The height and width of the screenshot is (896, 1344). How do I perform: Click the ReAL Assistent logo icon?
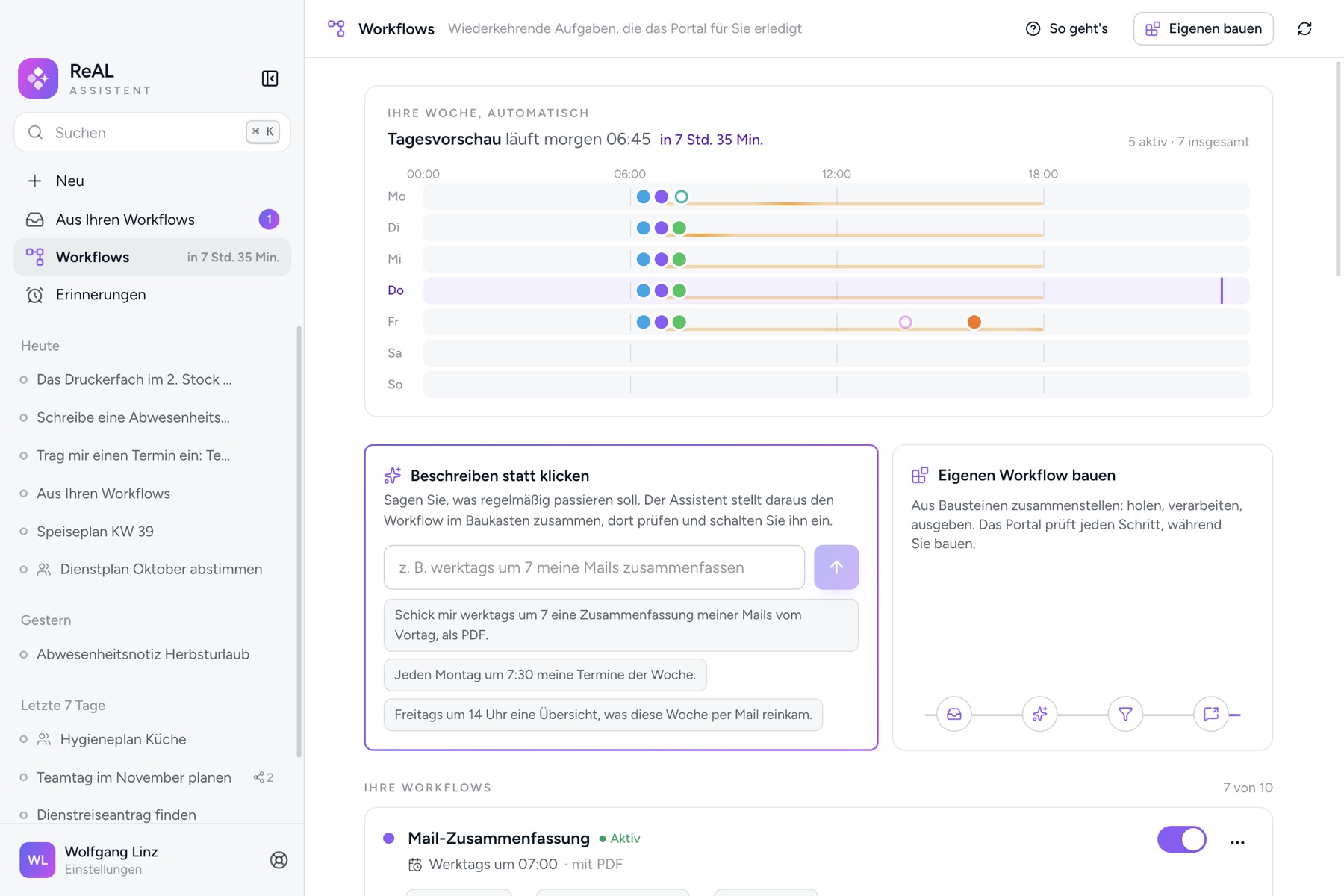[38, 78]
